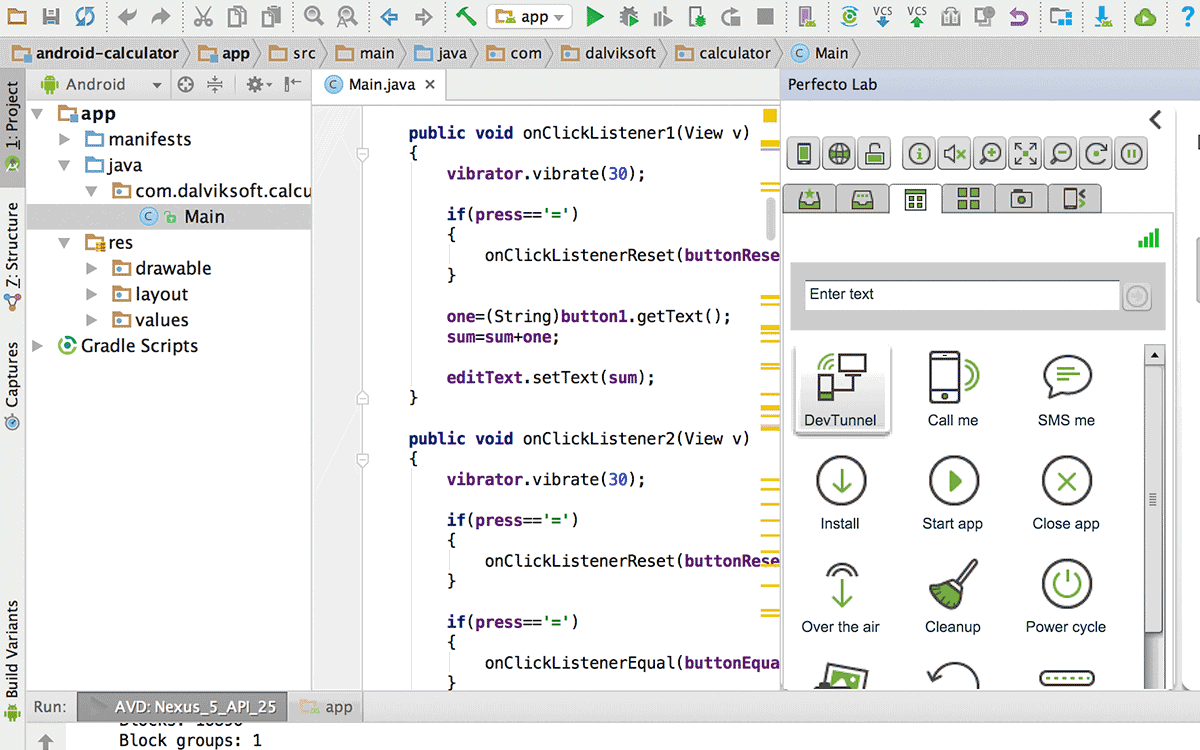
Task: Expand the values folder
Action: [91, 320]
